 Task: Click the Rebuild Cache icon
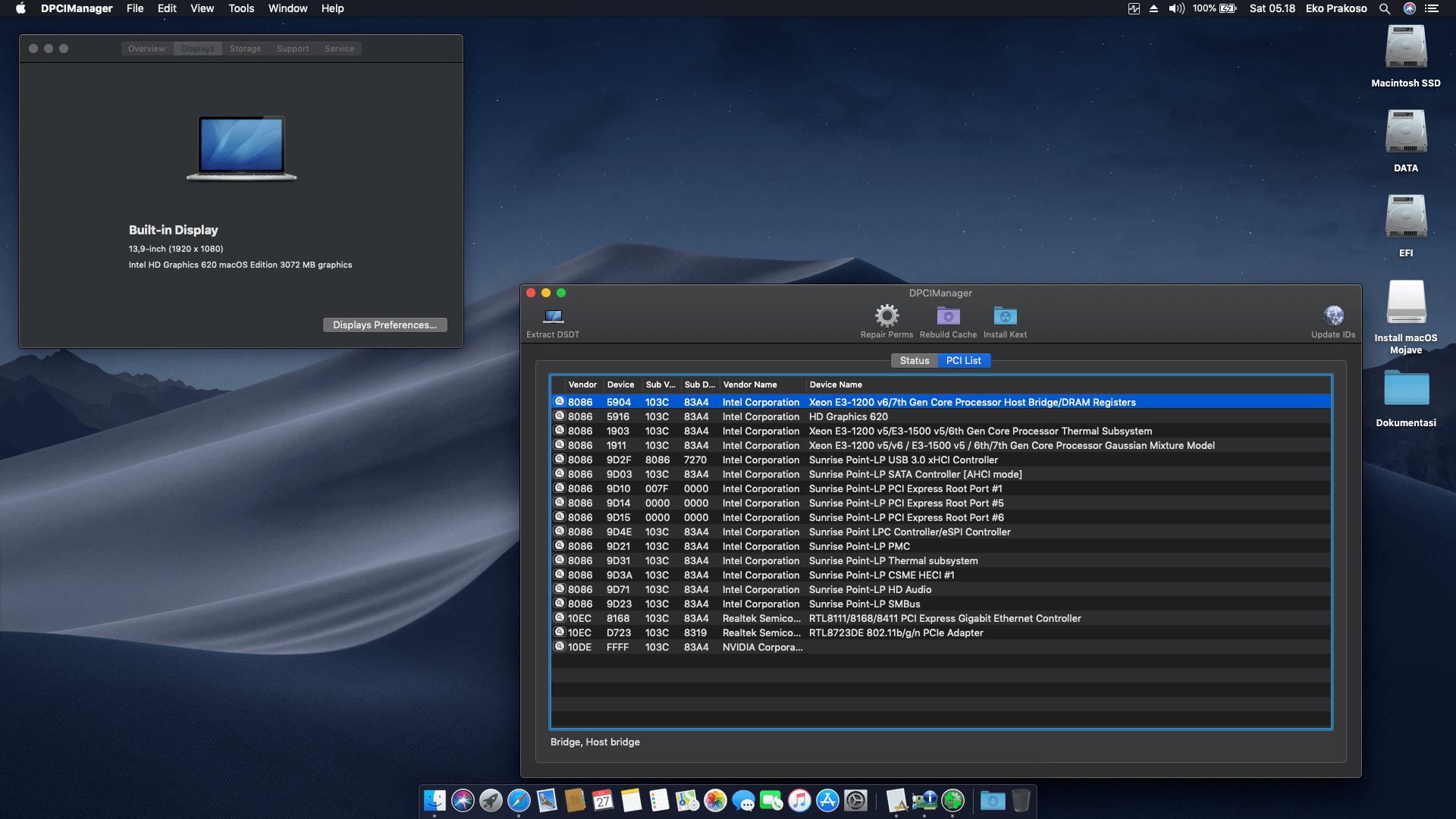pyautogui.click(x=948, y=315)
